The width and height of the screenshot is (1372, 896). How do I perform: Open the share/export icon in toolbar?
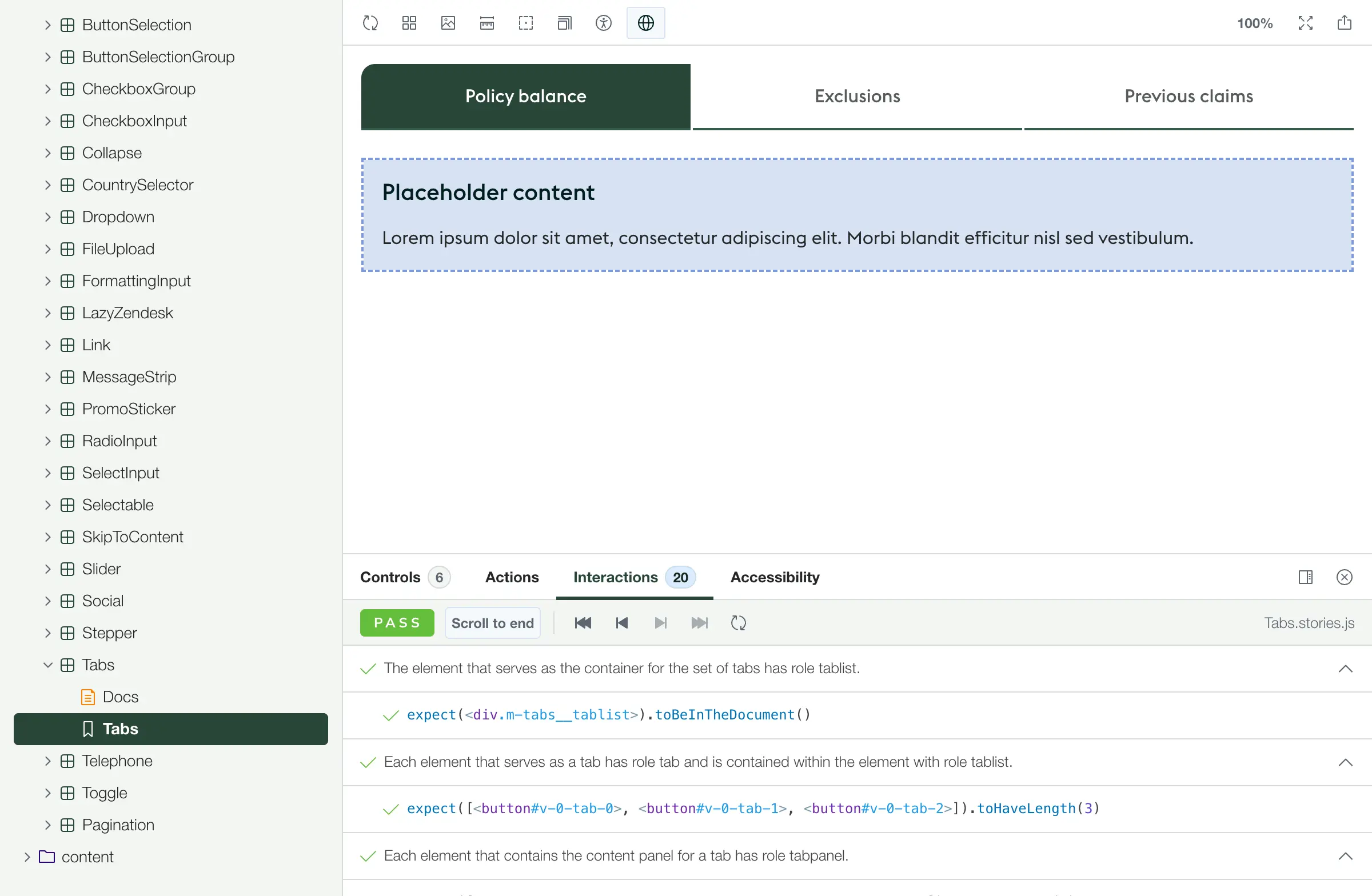click(1345, 23)
